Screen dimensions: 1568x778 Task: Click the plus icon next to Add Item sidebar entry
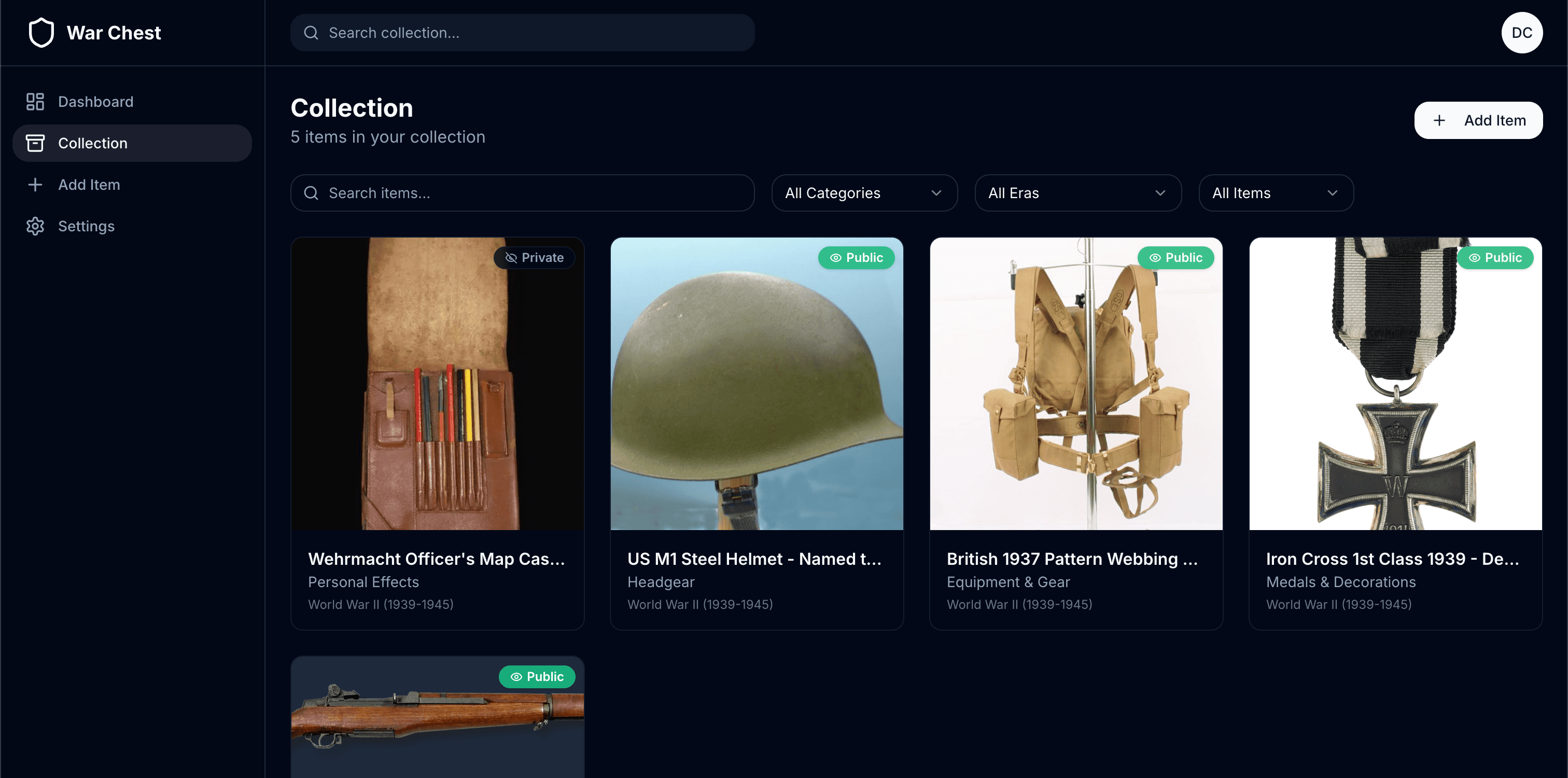[35, 185]
